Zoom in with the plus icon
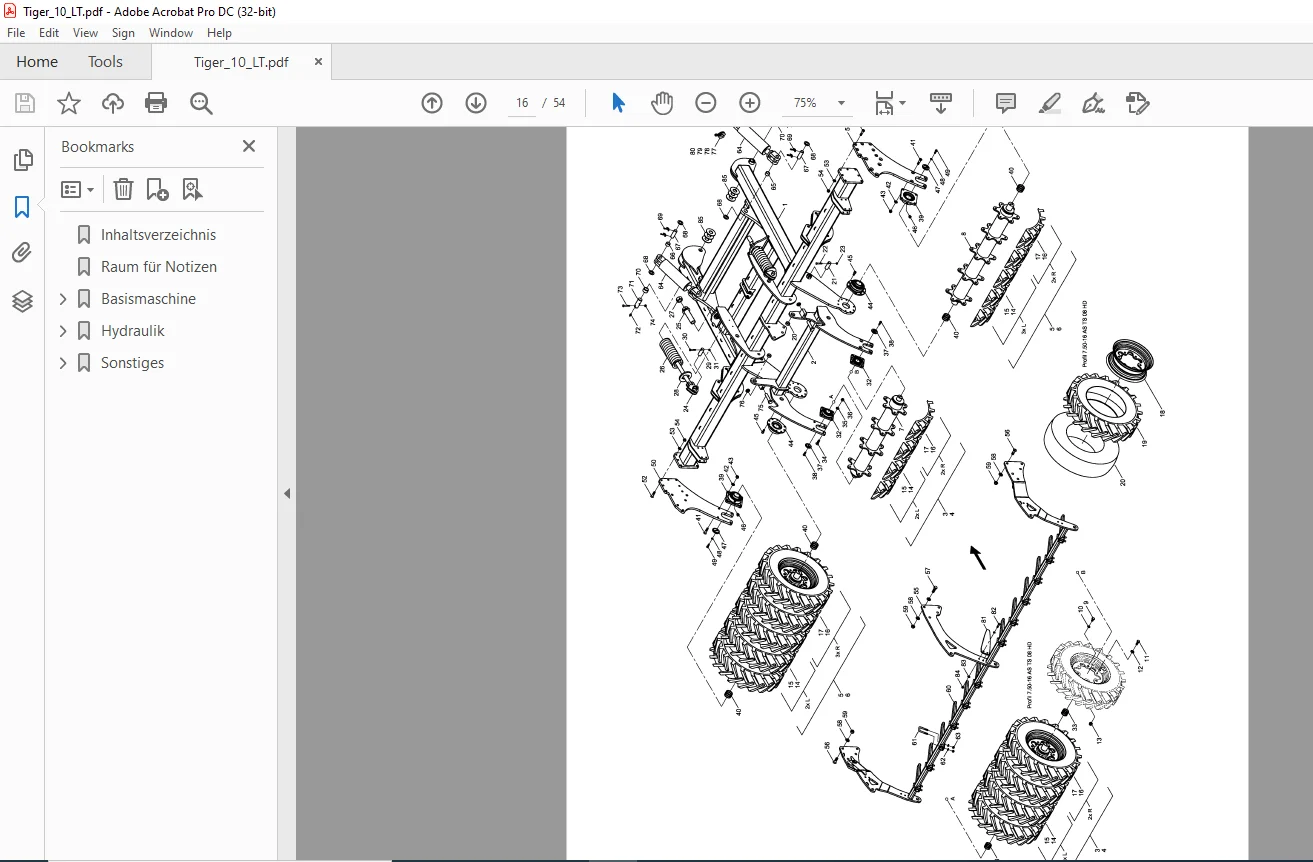Viewport: 1313px width, 862px height. coord(750,103)
